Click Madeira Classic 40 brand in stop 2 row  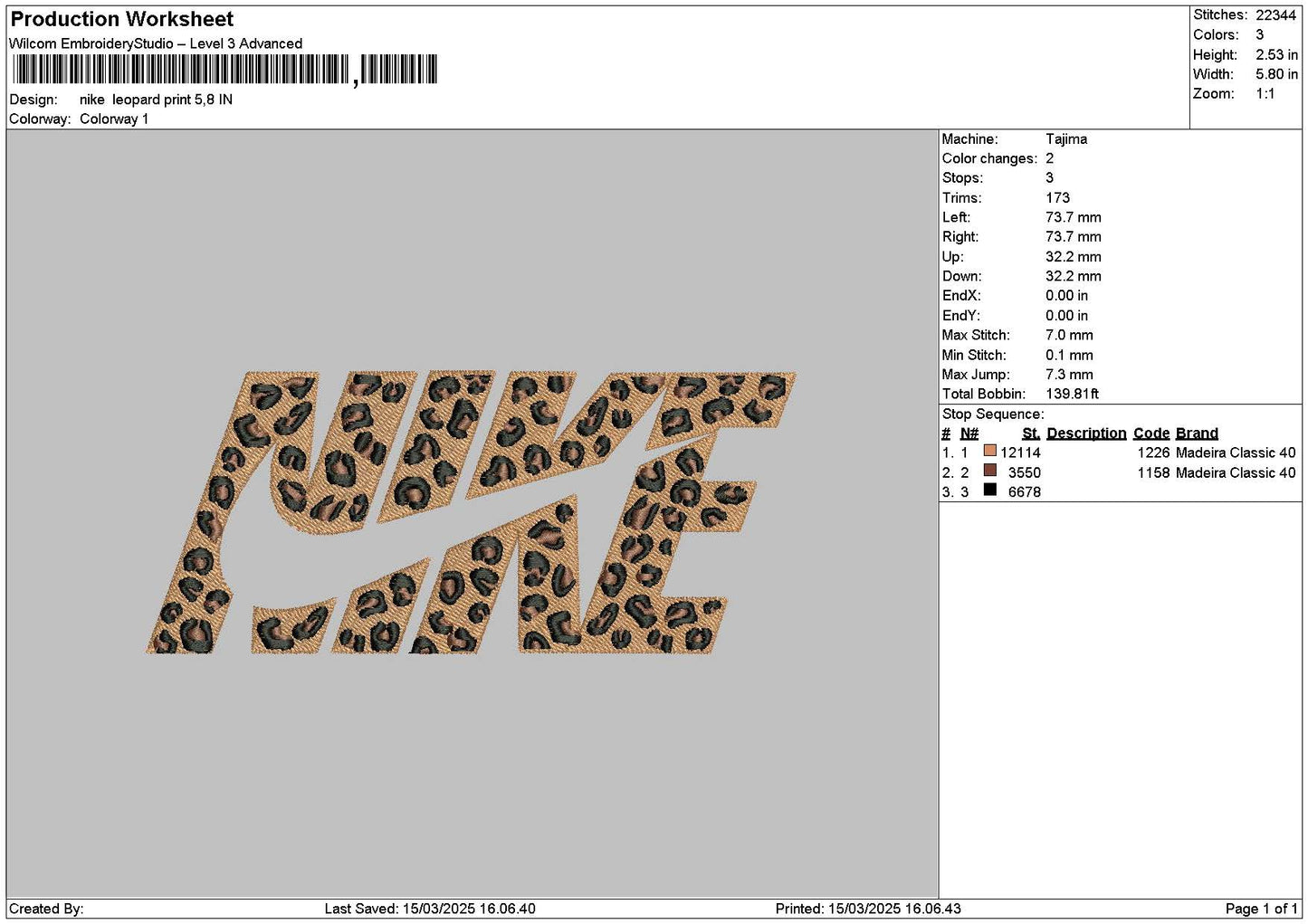(x=1236, y=472)
